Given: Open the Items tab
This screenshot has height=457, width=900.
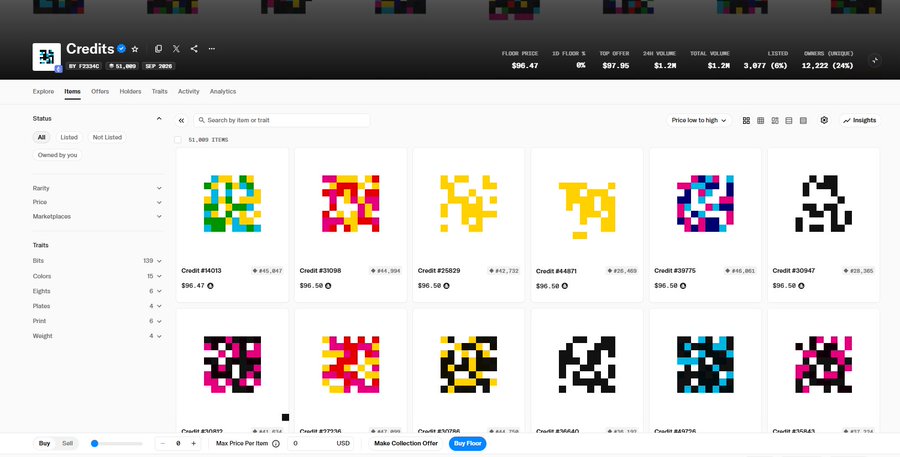Looking at the screenshot, I should point(72,92).
